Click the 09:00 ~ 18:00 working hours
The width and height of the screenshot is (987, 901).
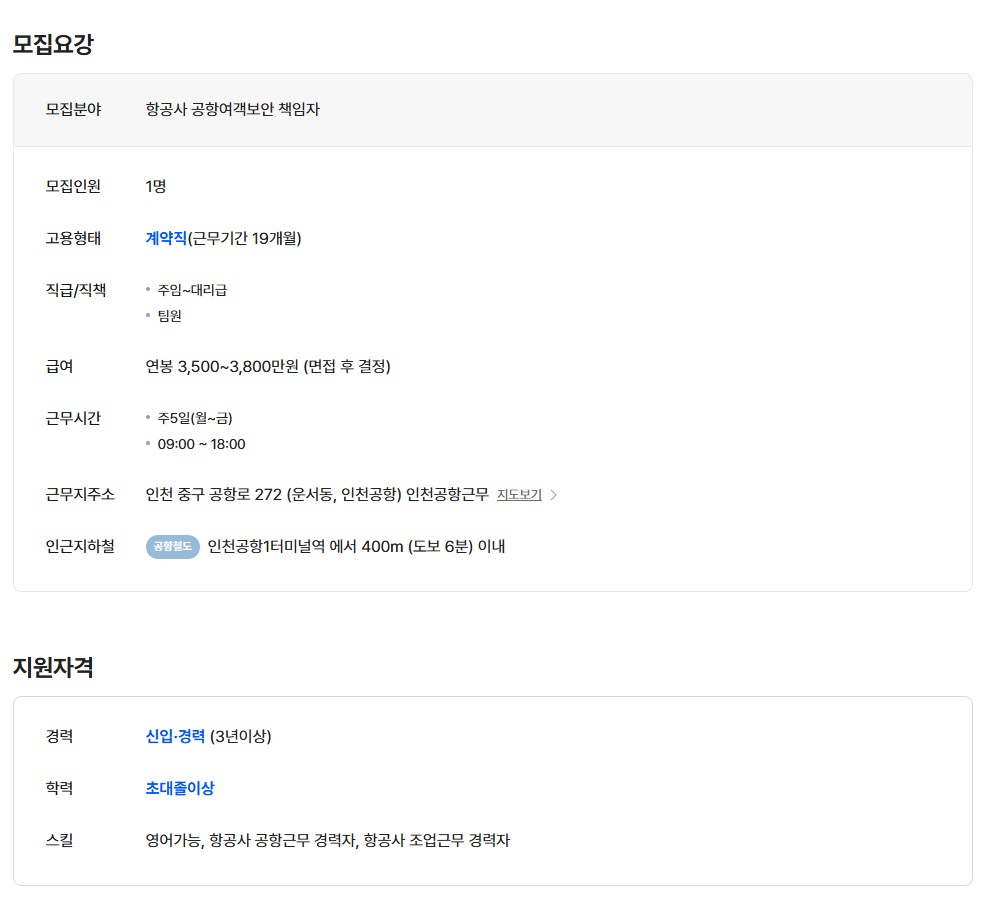201,444
